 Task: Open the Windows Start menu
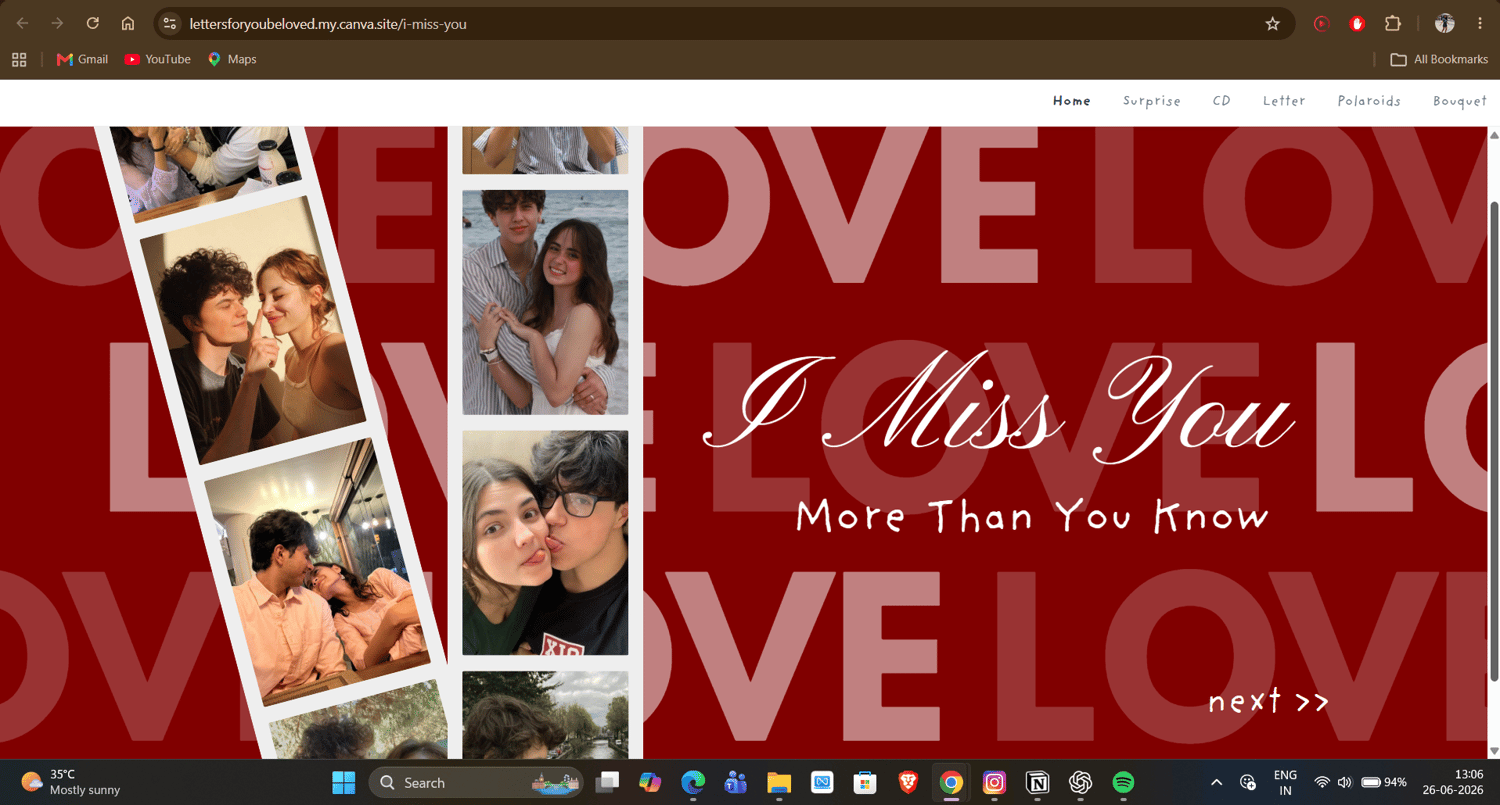[344, 783]
